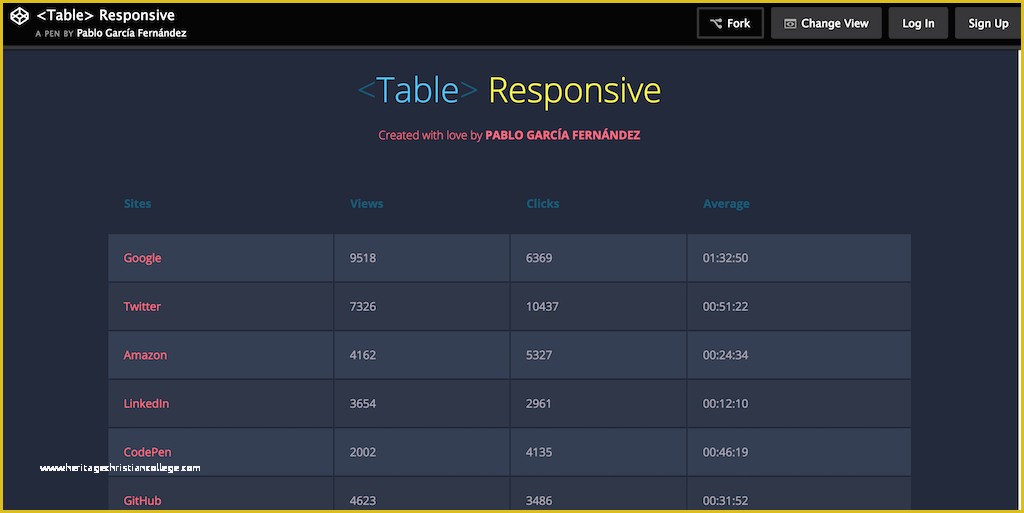The image size is (1024, 513).
Task: Select GitHub views value 4623
Action: pos(362,501)
